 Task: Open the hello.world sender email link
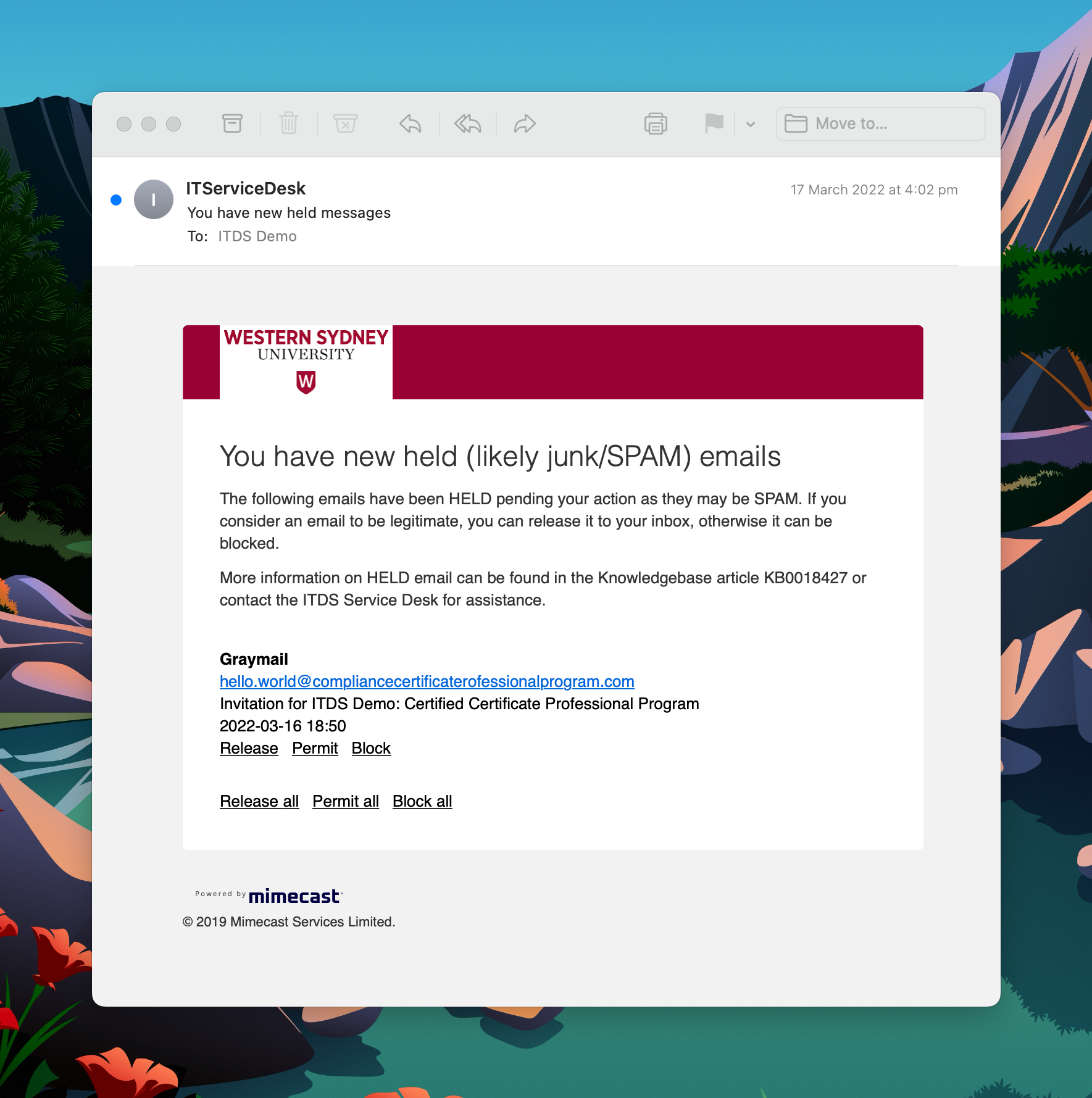point(427,681)
